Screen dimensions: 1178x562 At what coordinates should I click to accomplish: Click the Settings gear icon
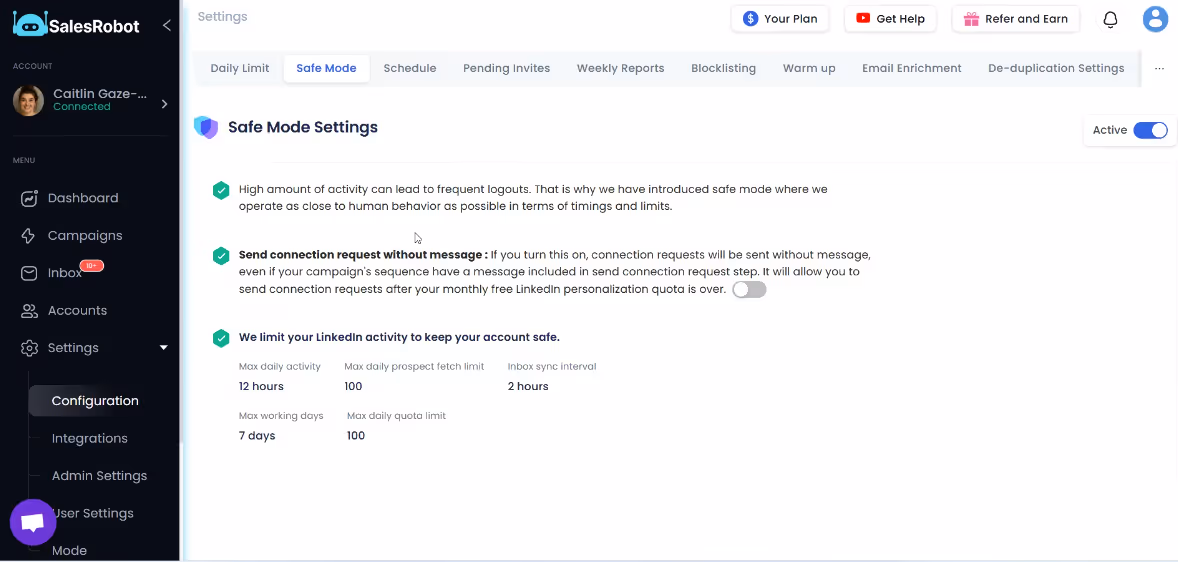(29, 349)
